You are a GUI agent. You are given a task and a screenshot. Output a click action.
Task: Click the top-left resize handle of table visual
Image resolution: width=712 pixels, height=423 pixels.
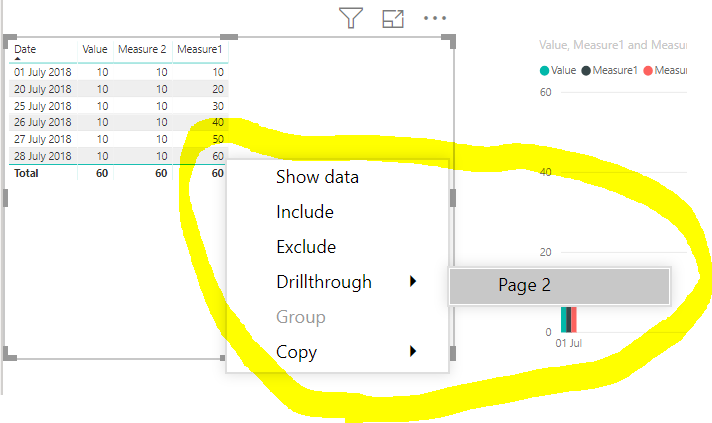point(10,41)
